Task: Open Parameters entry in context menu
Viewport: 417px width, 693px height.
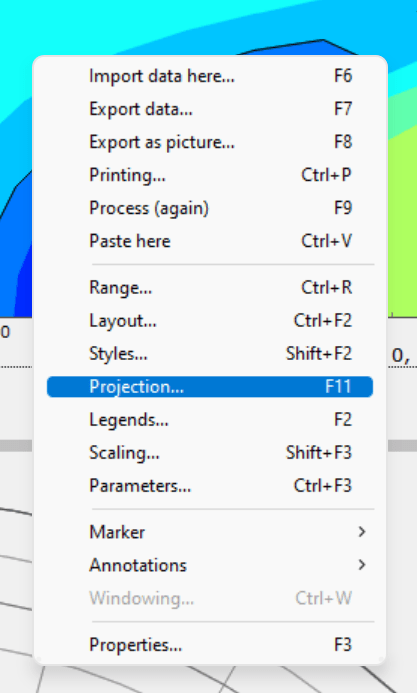Action: tap(210, 486)
